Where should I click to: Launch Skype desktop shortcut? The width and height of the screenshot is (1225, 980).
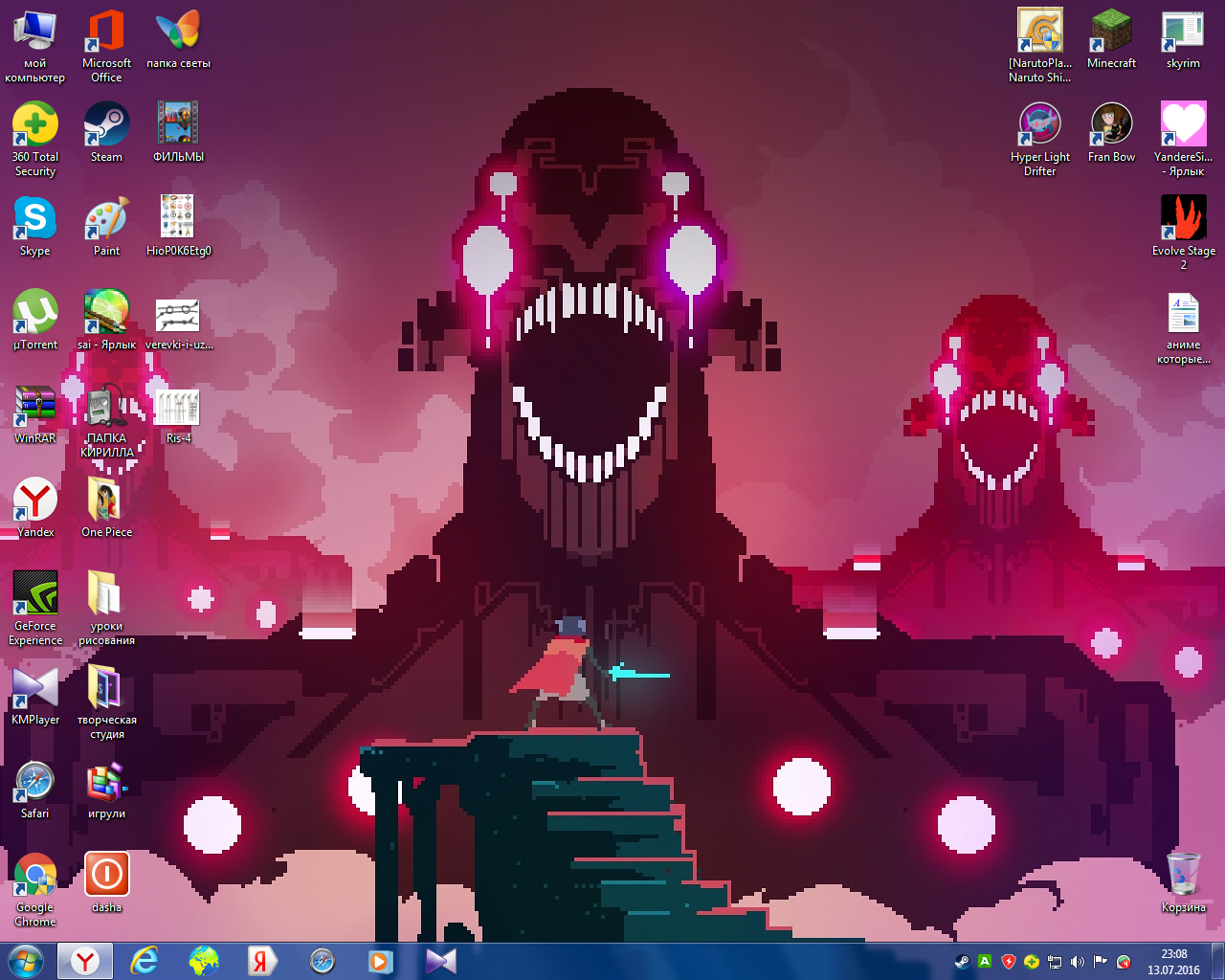pyautogui.click(x=35, y=227)
